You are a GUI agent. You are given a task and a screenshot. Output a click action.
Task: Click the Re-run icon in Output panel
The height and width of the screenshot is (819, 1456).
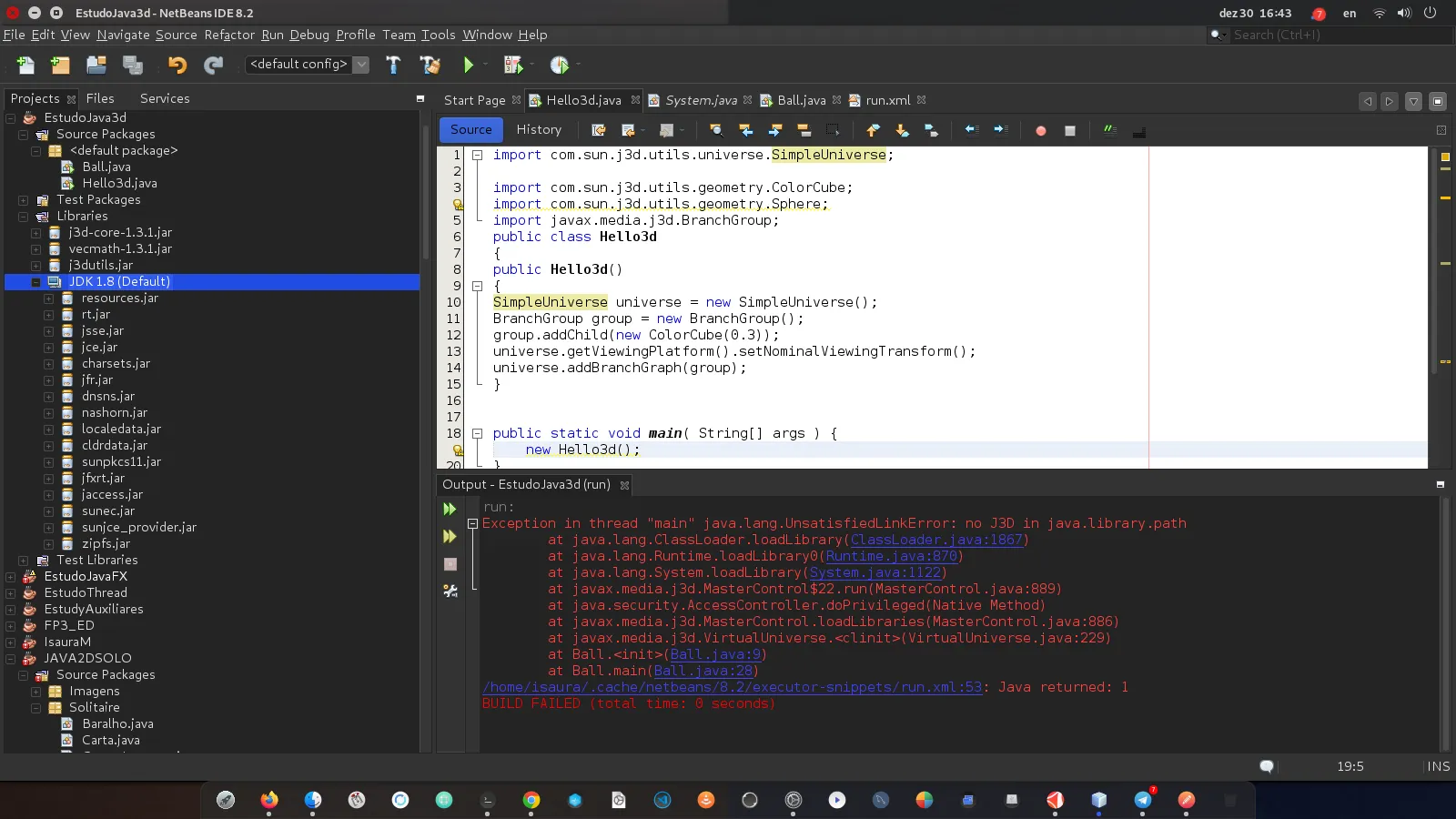[x=450, y=509]
